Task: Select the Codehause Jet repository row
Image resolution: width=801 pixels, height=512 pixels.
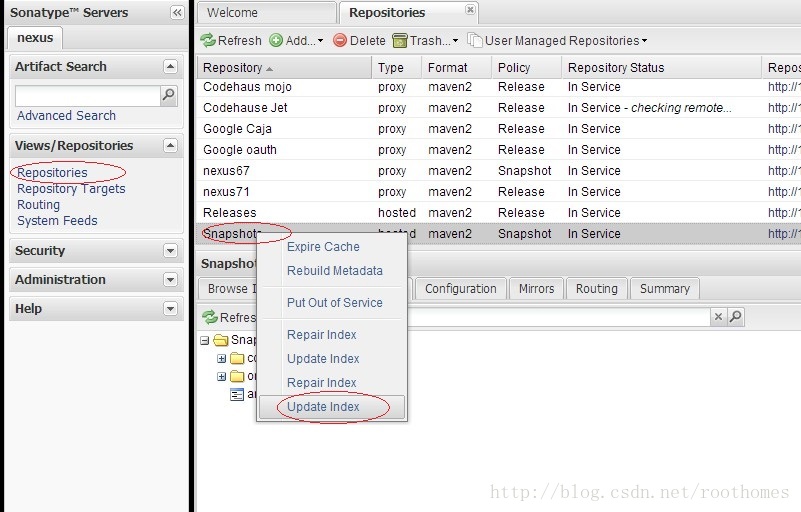Action: tap(499, 108)
